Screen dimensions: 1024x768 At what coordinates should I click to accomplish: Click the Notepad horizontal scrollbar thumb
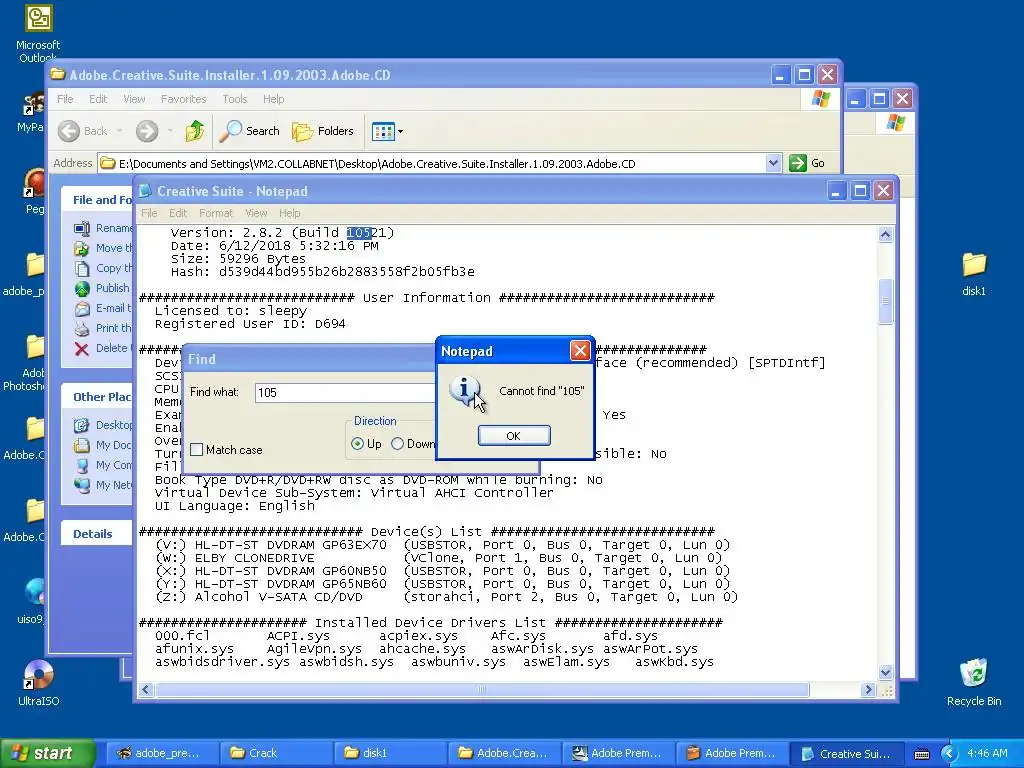pos(482,690)
